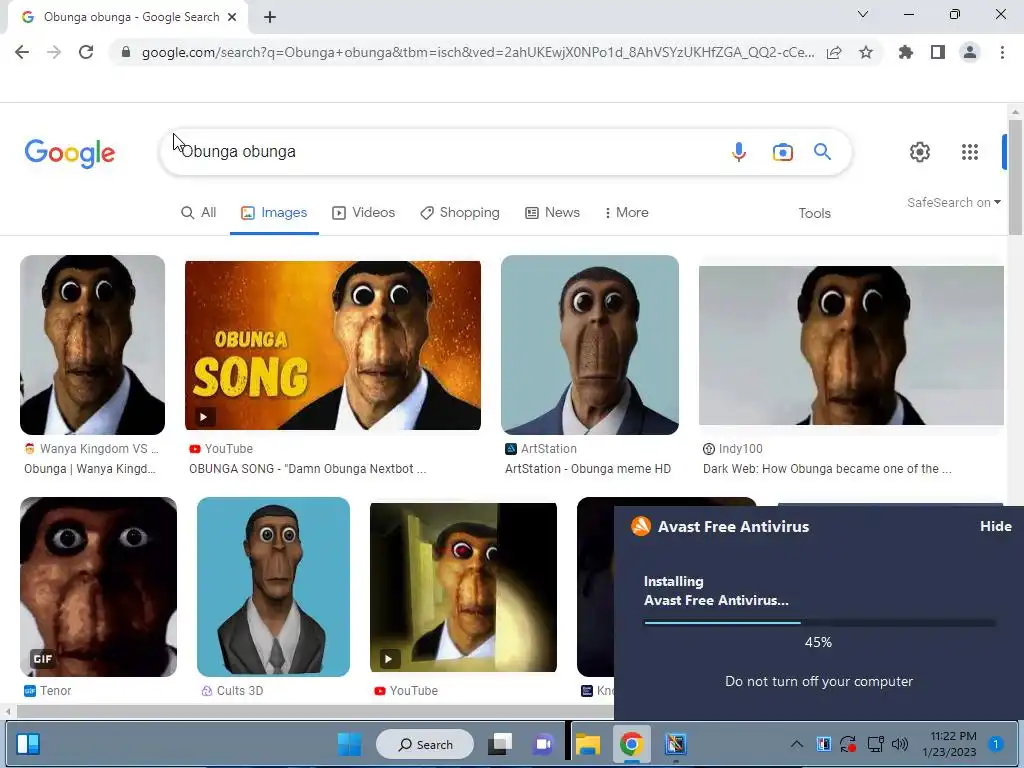Open the Indy100 Dark Web thumbnail
1024x768 pixels.
click(851, 345)
